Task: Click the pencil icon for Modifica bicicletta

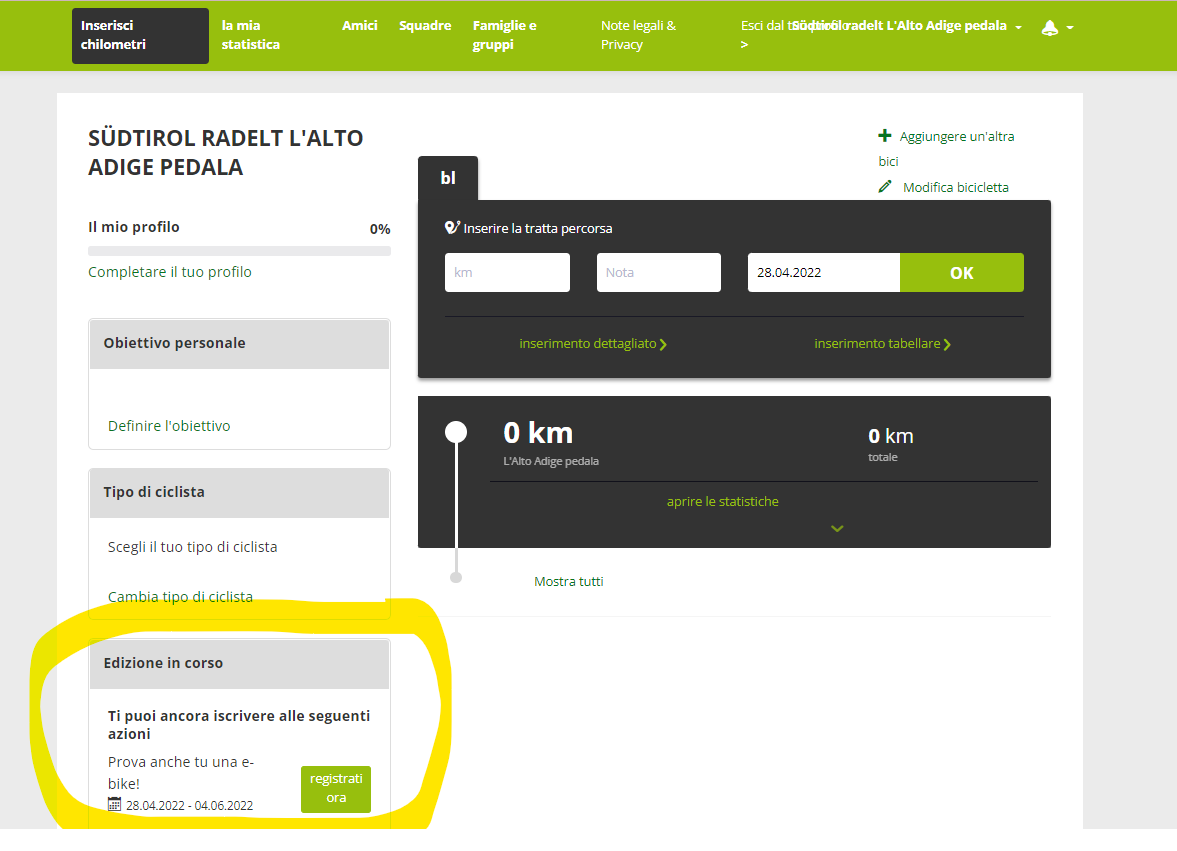Action: [885, 186]
